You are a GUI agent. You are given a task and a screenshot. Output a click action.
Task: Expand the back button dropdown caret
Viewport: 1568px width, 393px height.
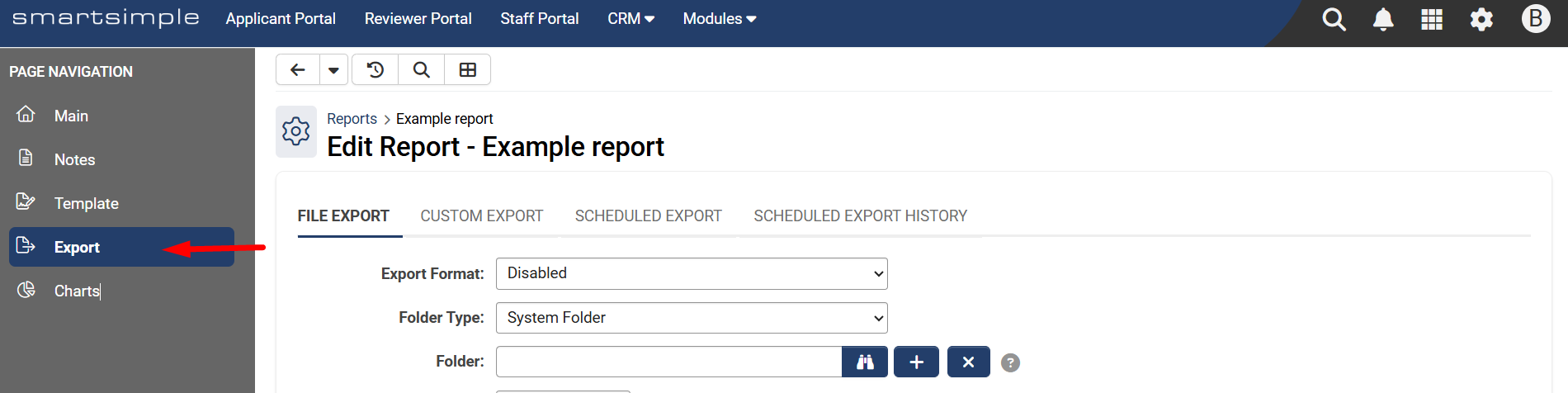pyautogui.click(x=333, y=70)
